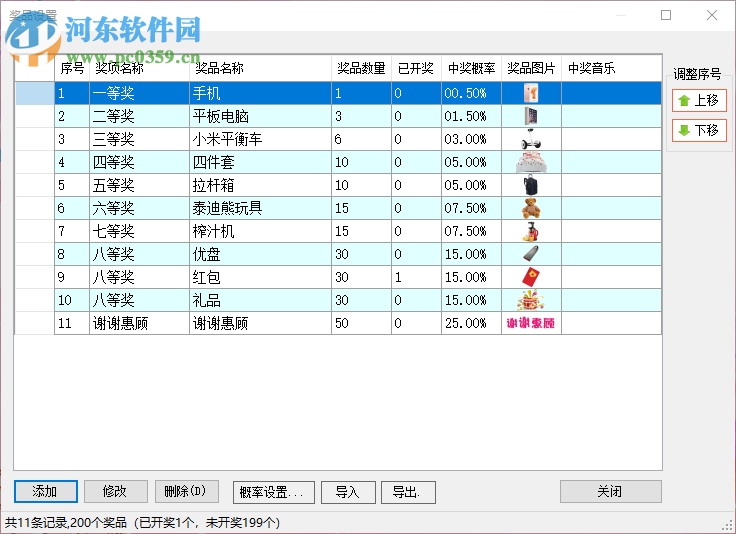Image resolution: width=736 pixels, height=534 pixels.
Task: Click the suitcase picture in 拉杆箱 row
Action: (531, 185)
